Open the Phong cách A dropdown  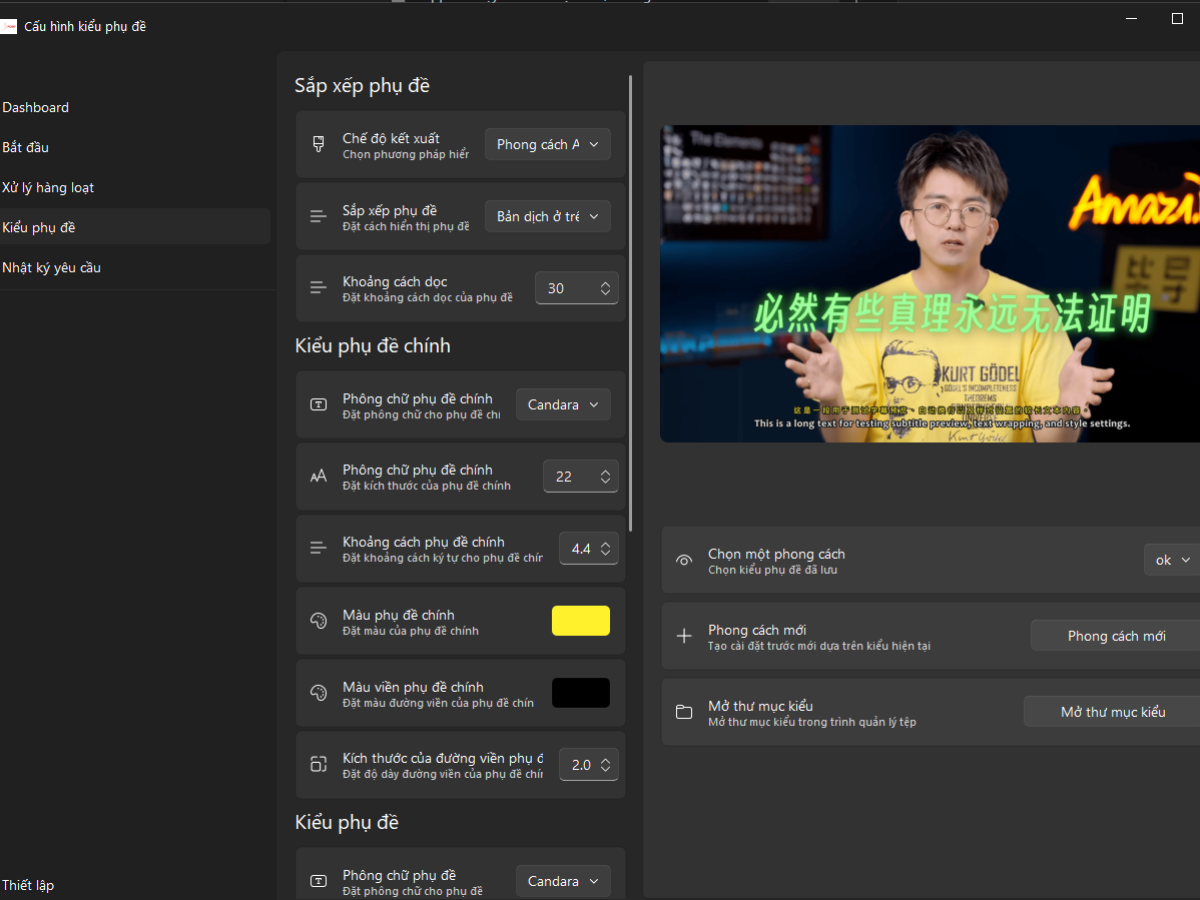(x=547, y=144)
